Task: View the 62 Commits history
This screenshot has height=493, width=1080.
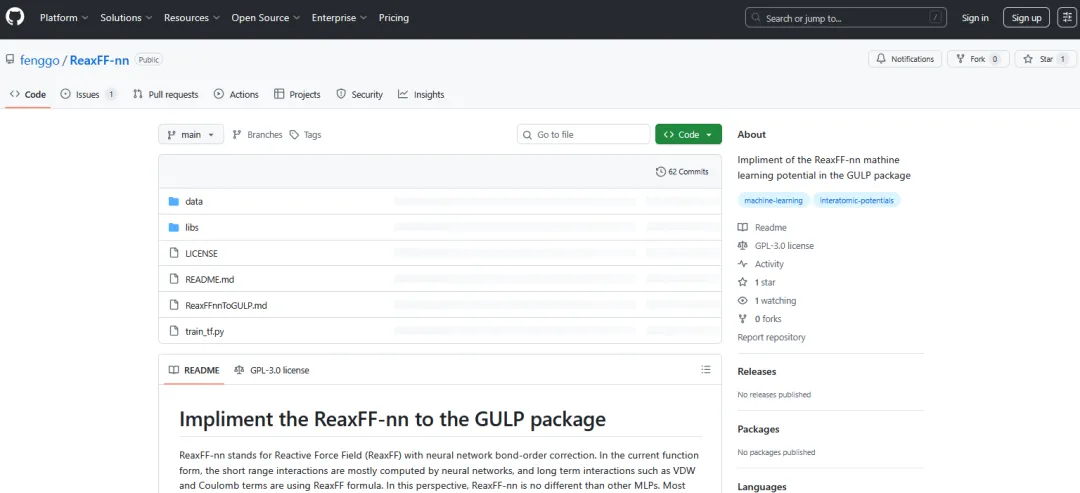Action: 682,171
